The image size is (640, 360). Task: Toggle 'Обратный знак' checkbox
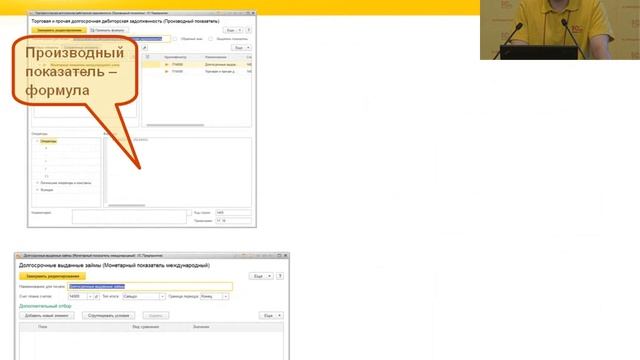pos(175,39)
